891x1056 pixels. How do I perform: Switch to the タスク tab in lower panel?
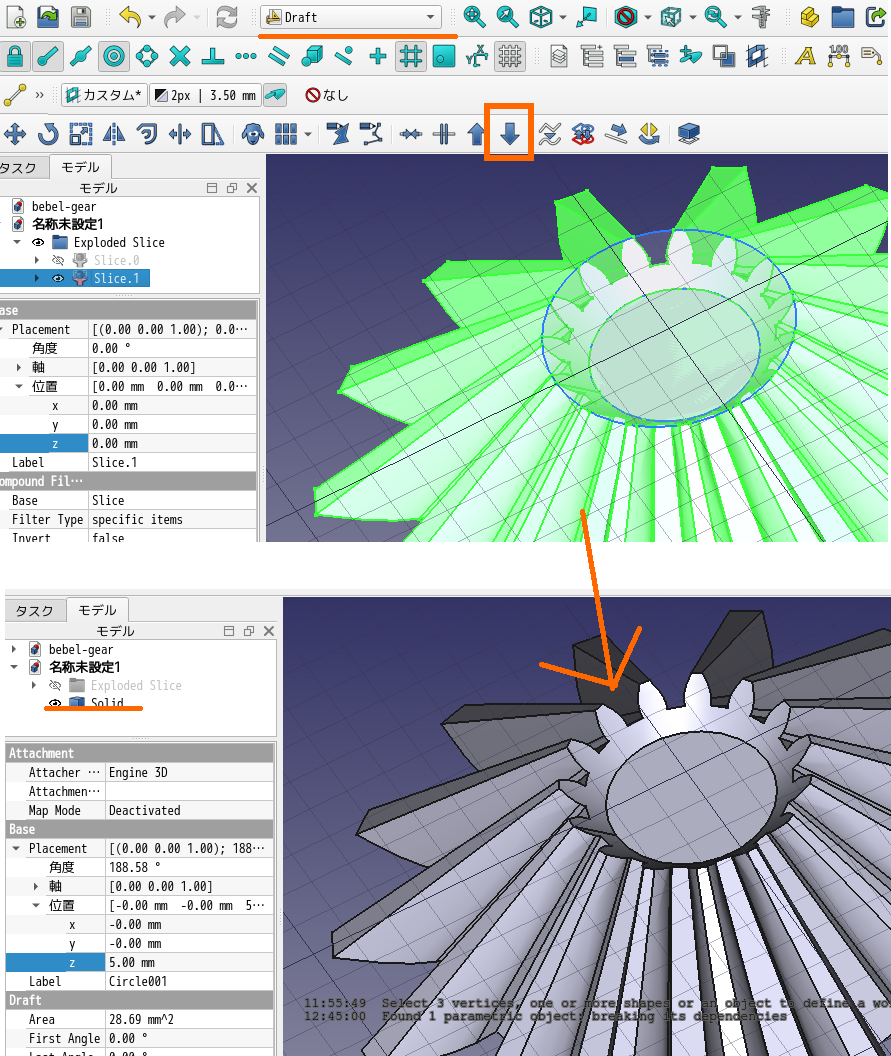click(x=35, y=611)
